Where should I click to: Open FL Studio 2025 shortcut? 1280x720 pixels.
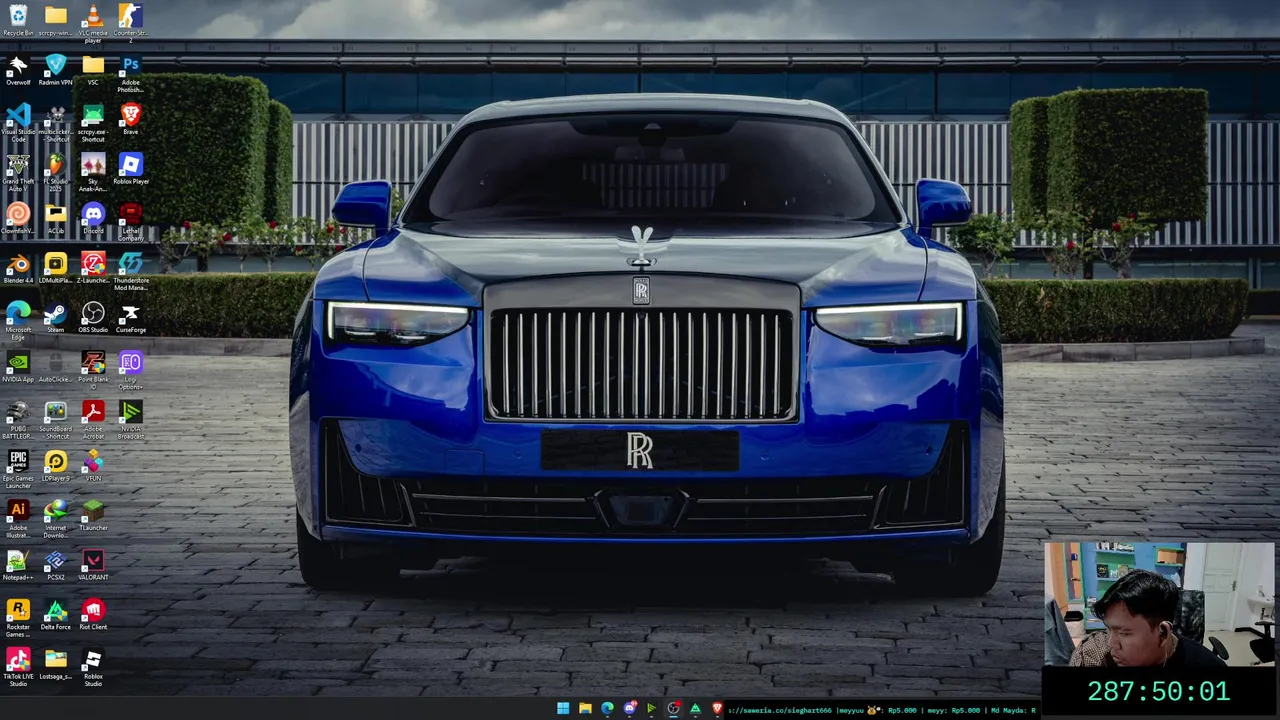coord(55,171)
